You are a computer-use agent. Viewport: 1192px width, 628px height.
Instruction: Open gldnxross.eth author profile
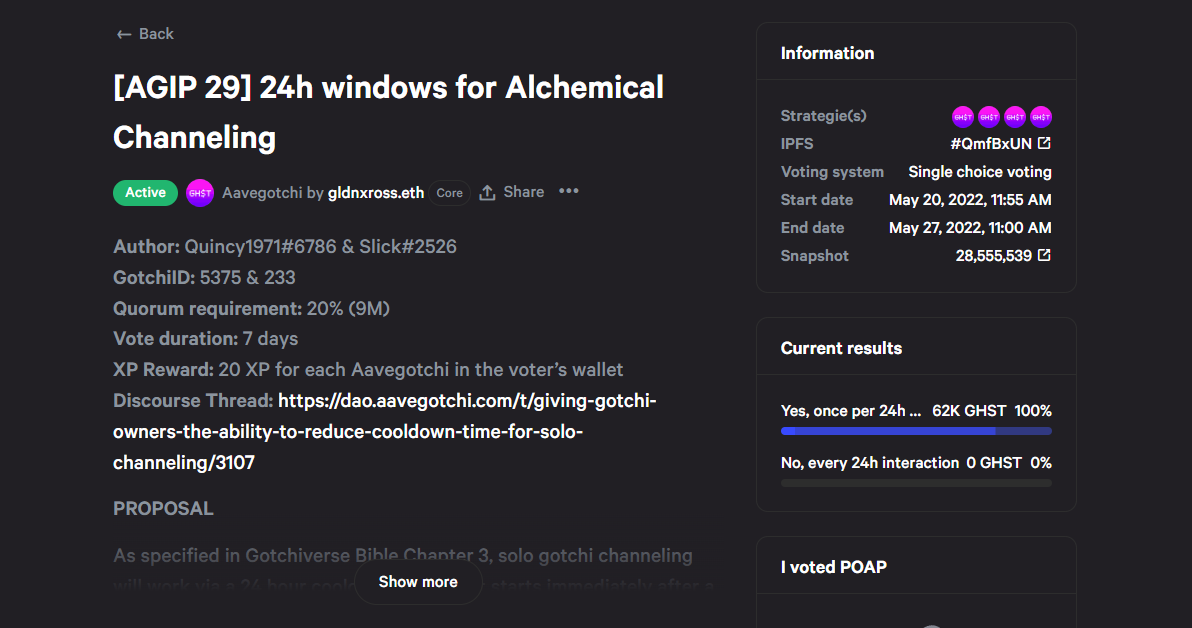click(376, 193)
